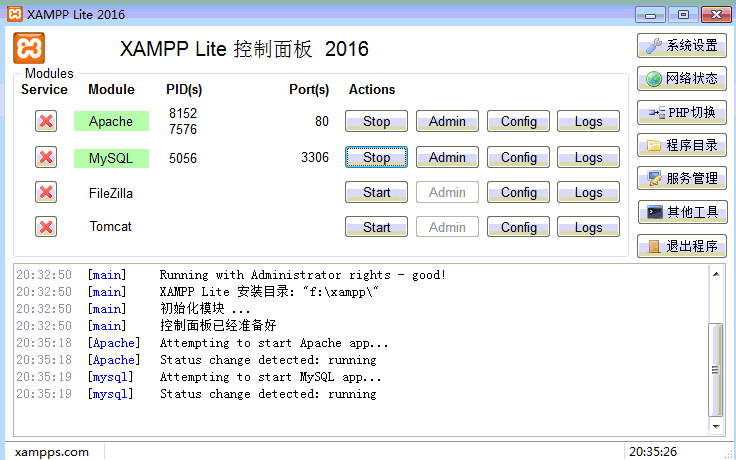Click log line 'Running with Administrator rights - good!'

point(302,275)
